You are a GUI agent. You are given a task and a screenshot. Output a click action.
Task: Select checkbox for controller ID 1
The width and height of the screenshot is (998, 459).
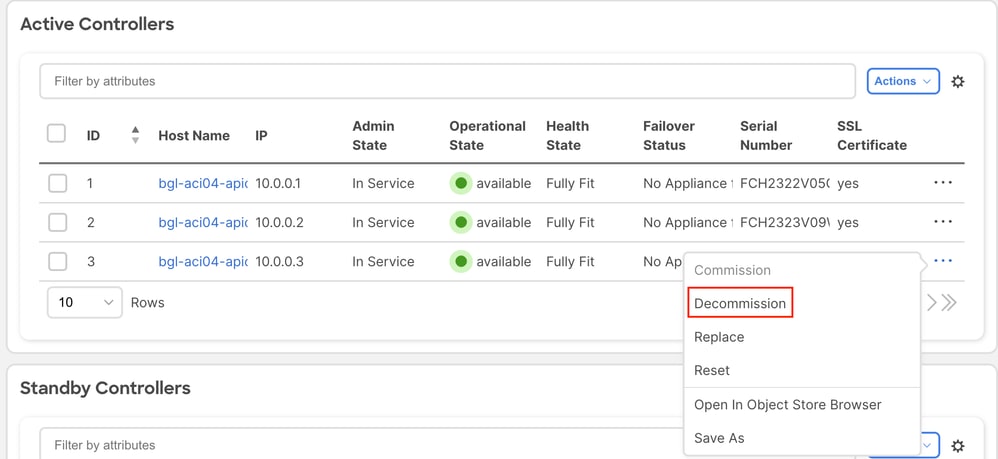(x=58, y=183)
